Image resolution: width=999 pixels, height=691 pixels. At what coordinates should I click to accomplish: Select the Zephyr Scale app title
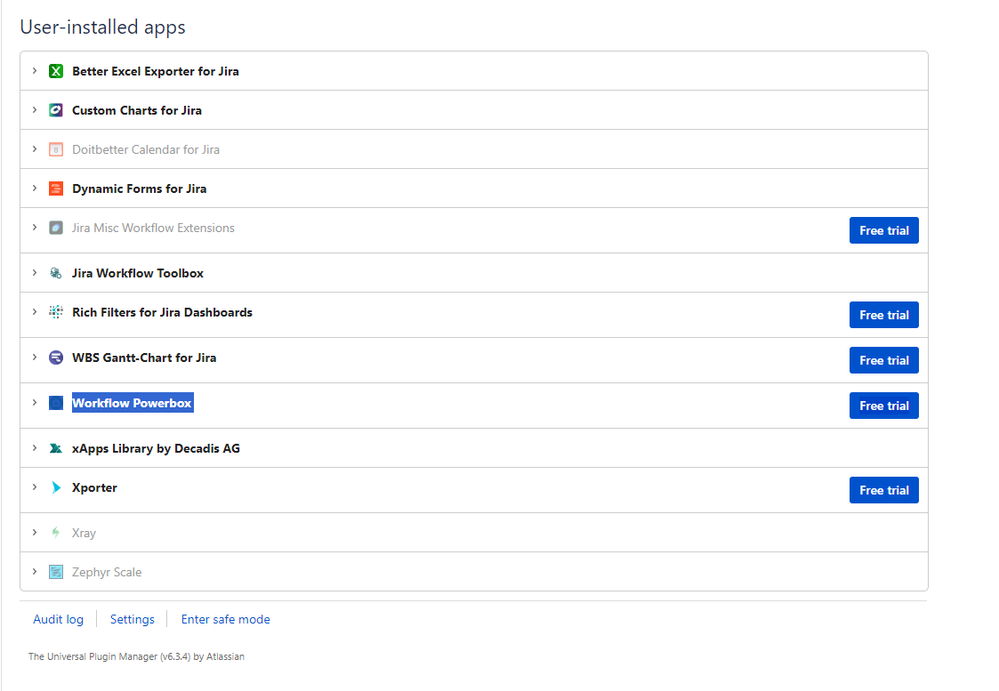[106, 572]
